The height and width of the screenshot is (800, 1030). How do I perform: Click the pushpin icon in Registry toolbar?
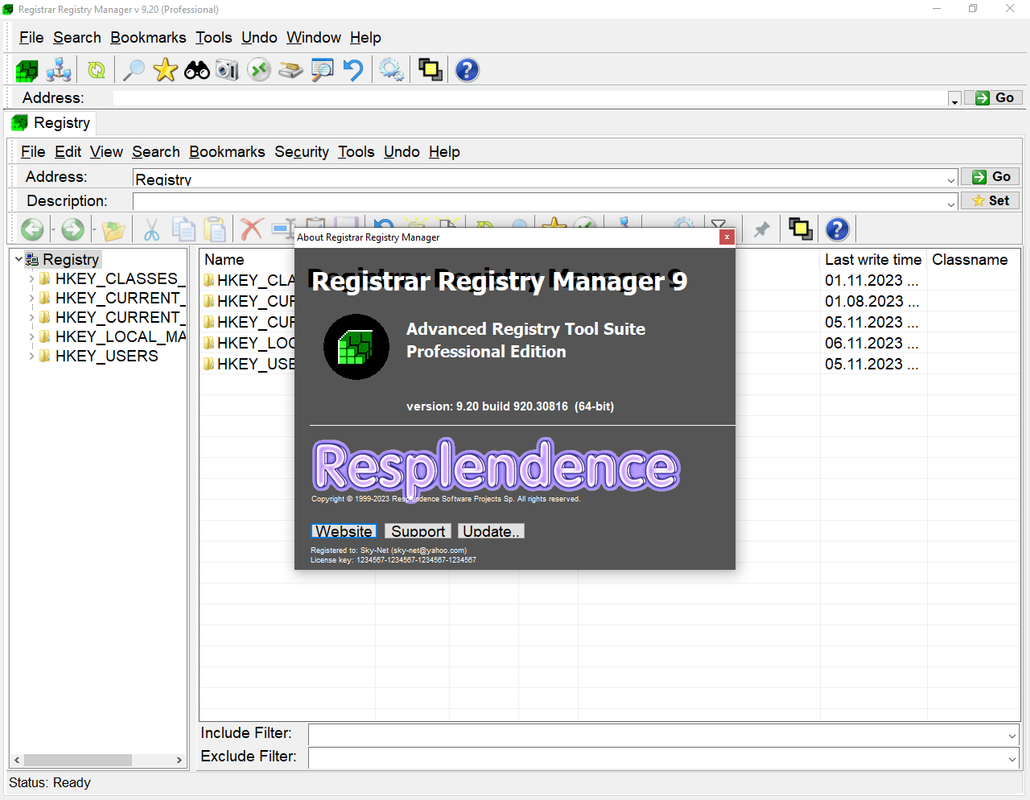pyautogui.click(x=761, y=229)
